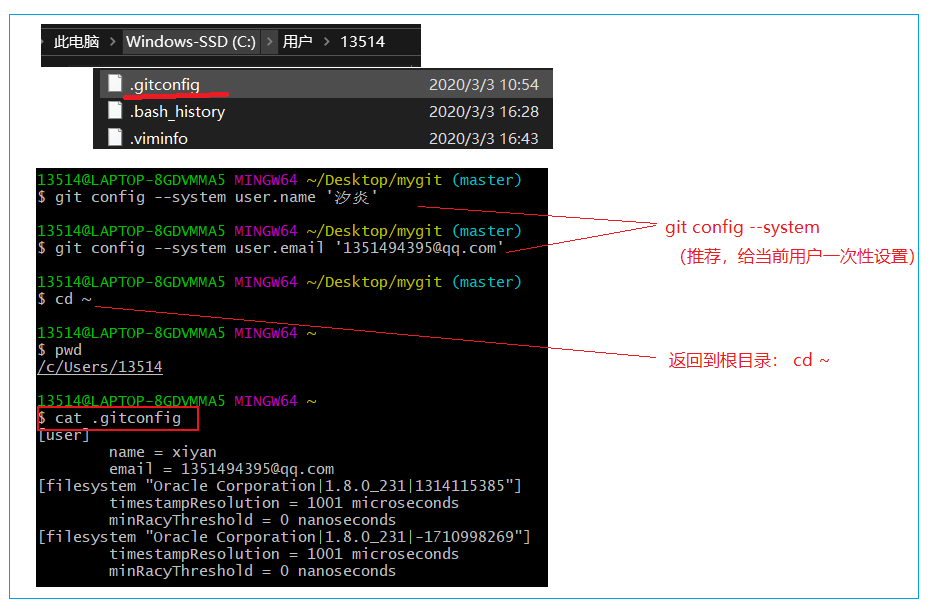Click the .viminfo file icon
Image resolution: width=931 pixels, height=610 pixels.
[115, 138]
